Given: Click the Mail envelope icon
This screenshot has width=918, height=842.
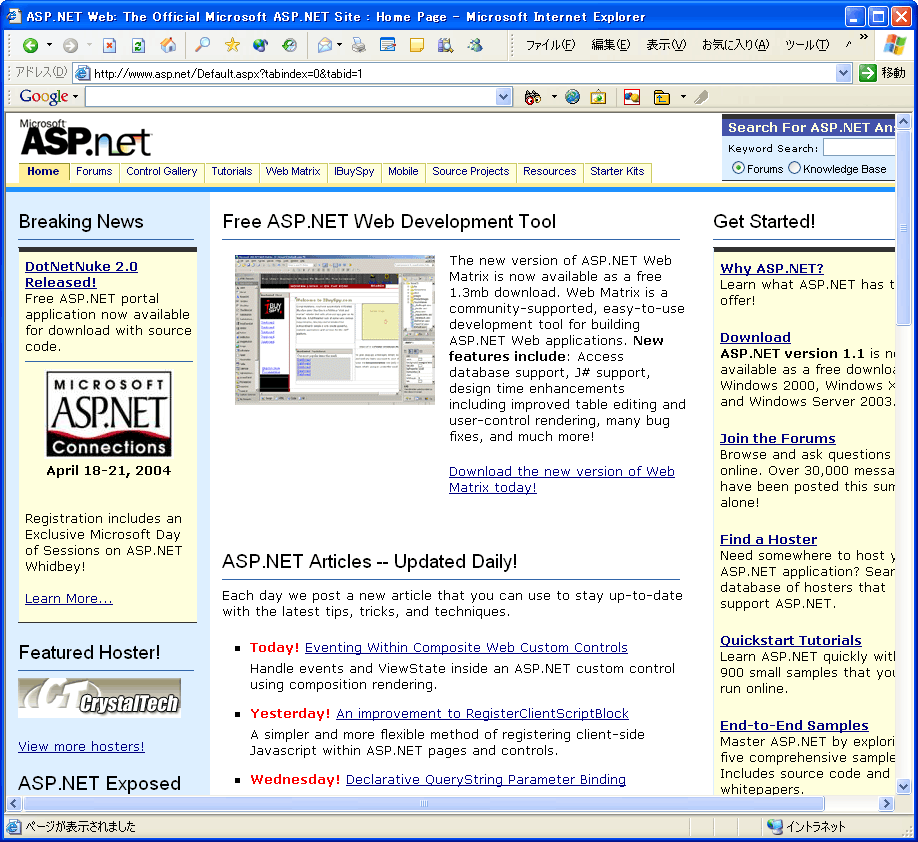Looking at the screenshot, I should 325,45.
